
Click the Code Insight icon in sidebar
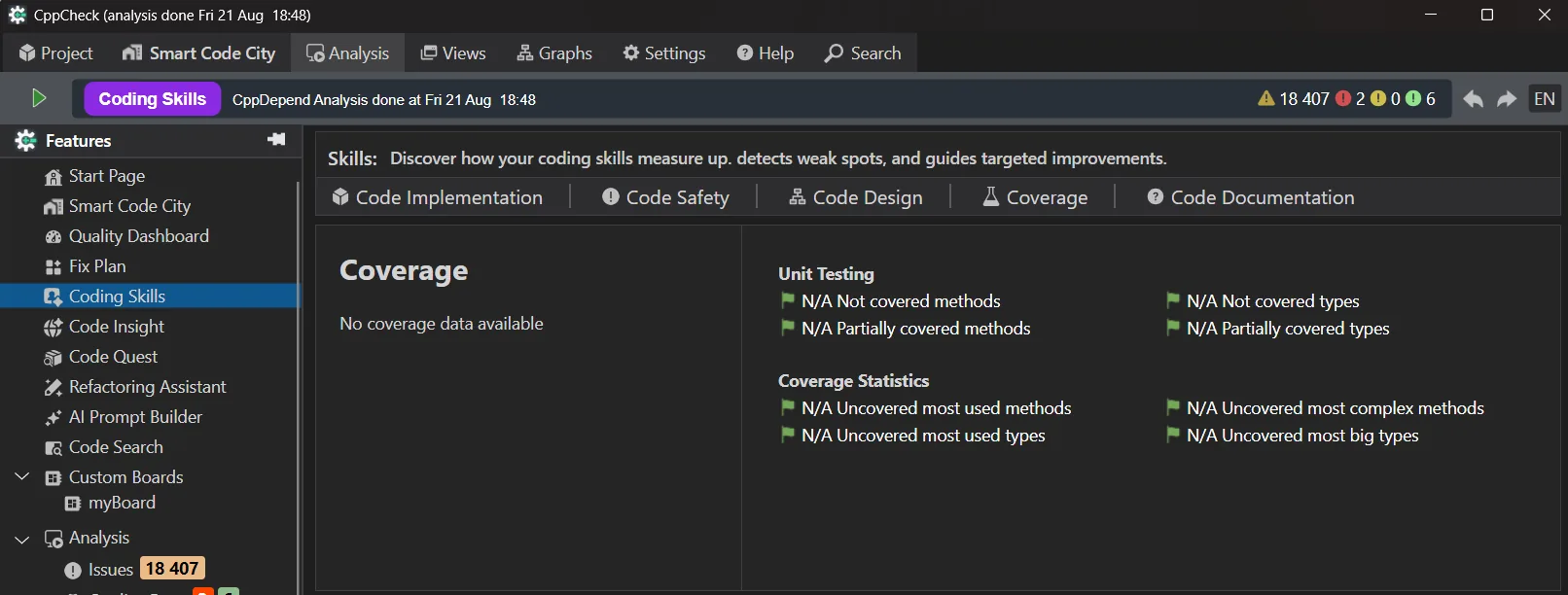pyautogui.click(x=53, y=328)
